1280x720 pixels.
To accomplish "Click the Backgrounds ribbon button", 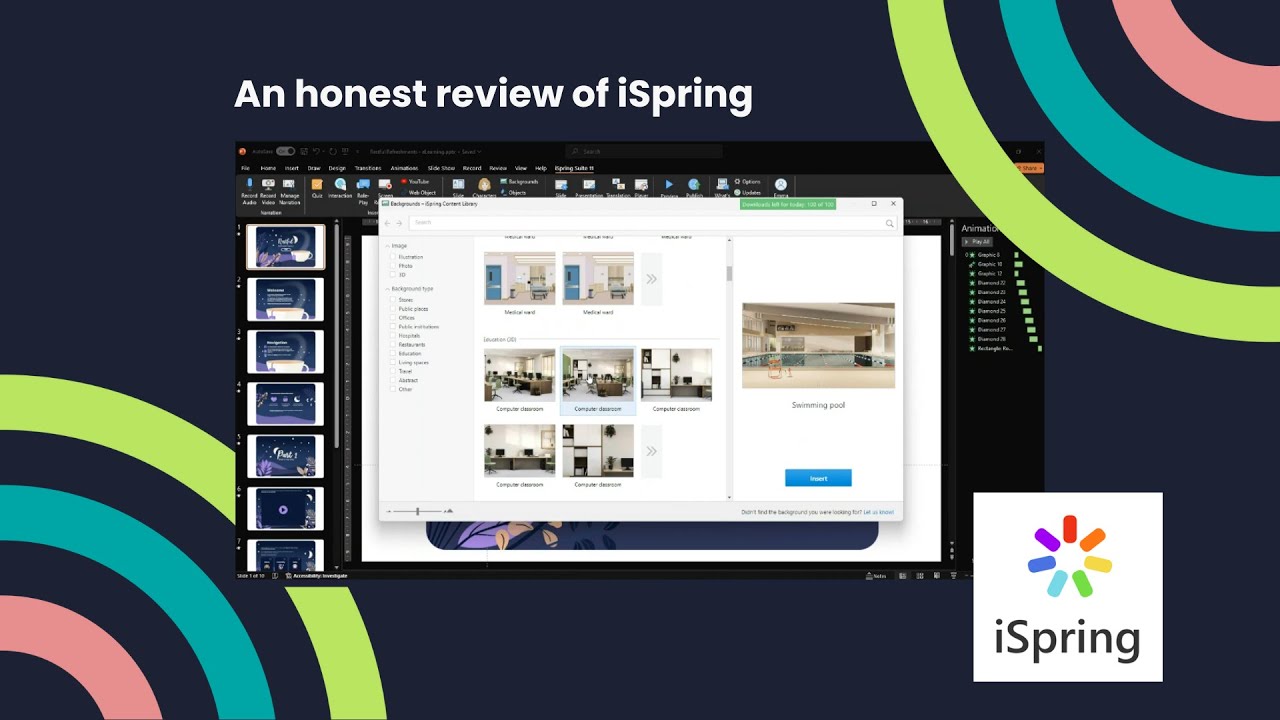I will click(519, 182).
